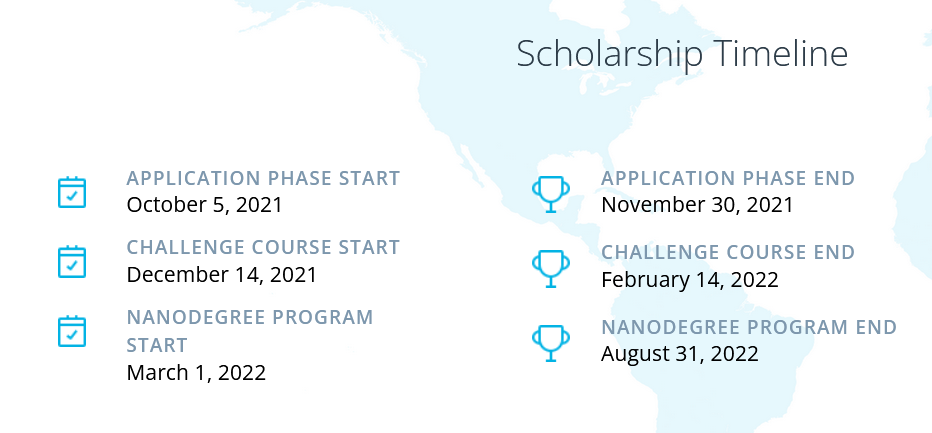Select the March 1, 2022 date

pyautogui.click(x=196, y=373)
